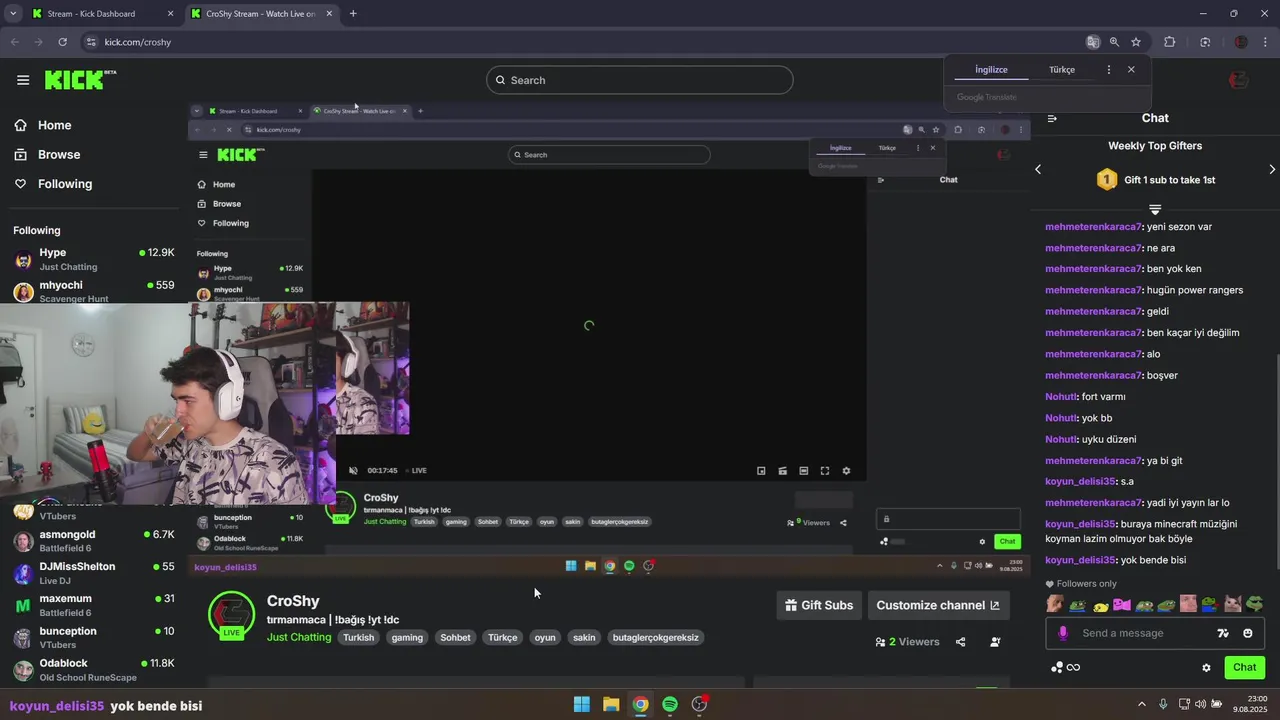The width and height of the screenshot is (1280, 720).
Task: Collapse the top gifters section handle
Action: click(1155, 210)
